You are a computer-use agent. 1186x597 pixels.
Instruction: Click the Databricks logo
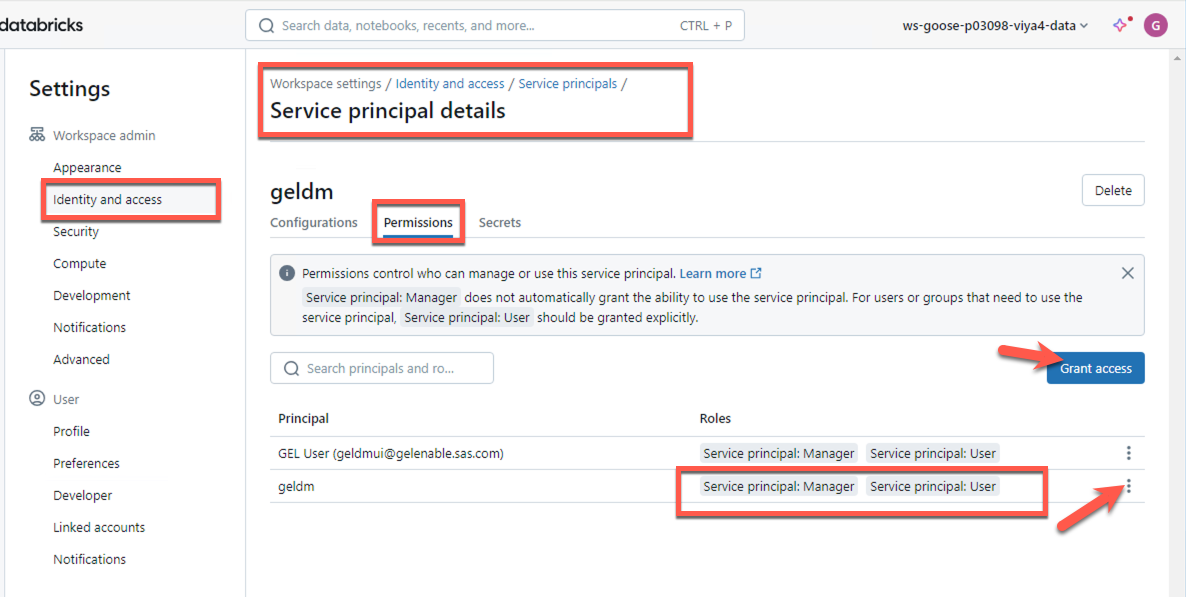41,23
